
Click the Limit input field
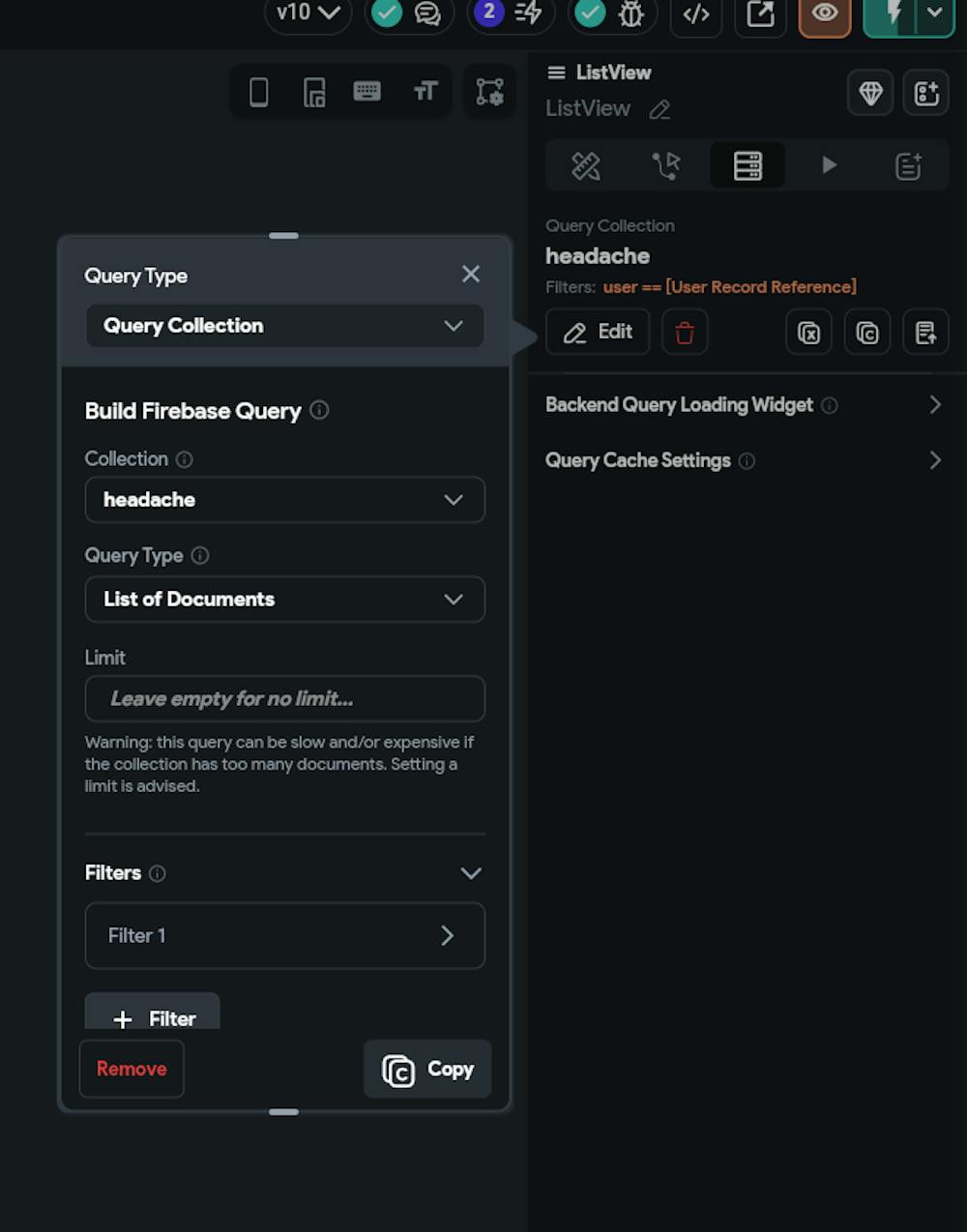click(x=284, y=699)
